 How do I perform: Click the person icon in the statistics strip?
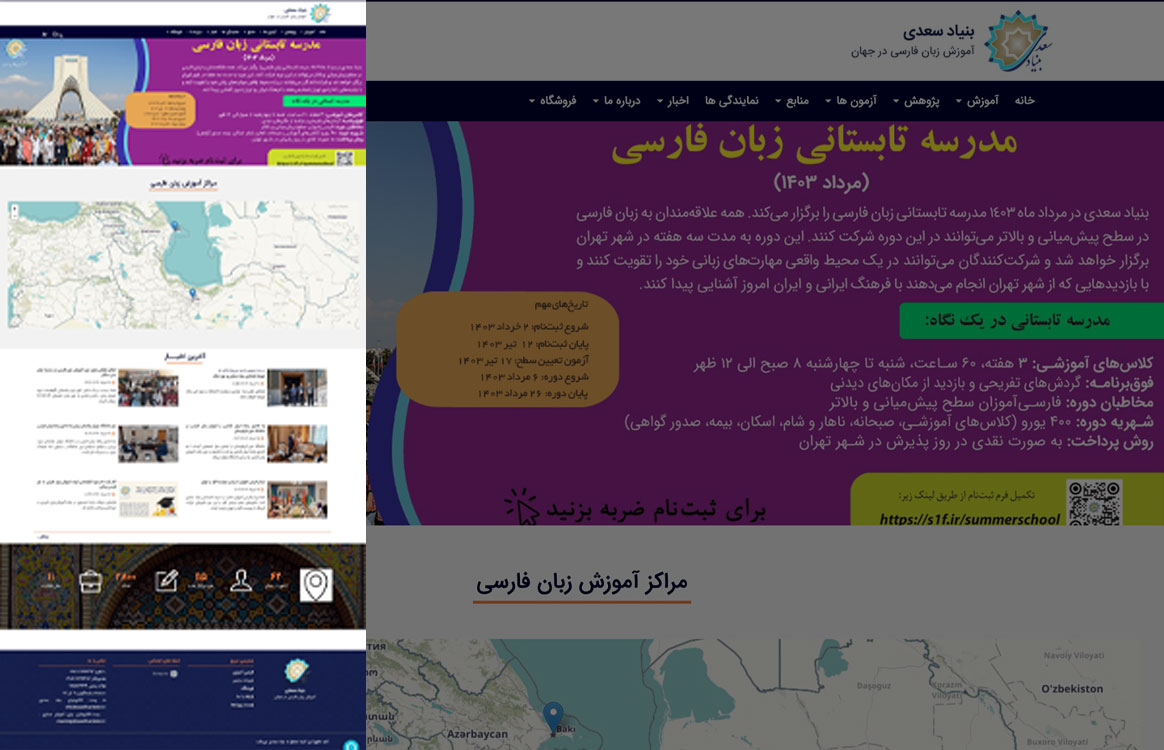pyautogui.click(x=241, y=581)
